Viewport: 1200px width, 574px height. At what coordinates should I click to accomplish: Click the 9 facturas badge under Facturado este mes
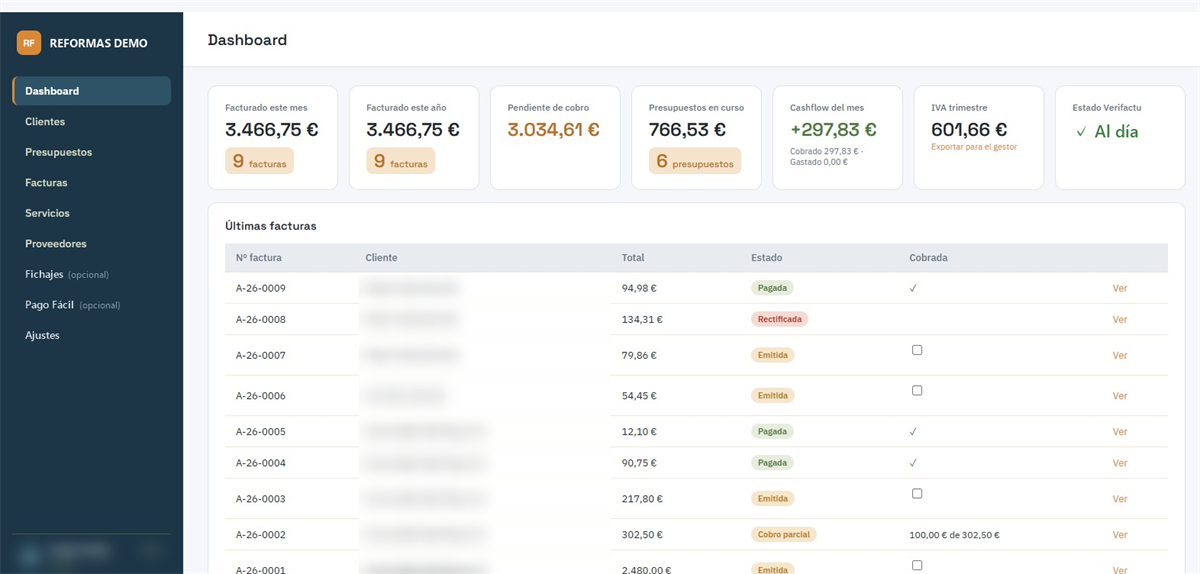260,161
